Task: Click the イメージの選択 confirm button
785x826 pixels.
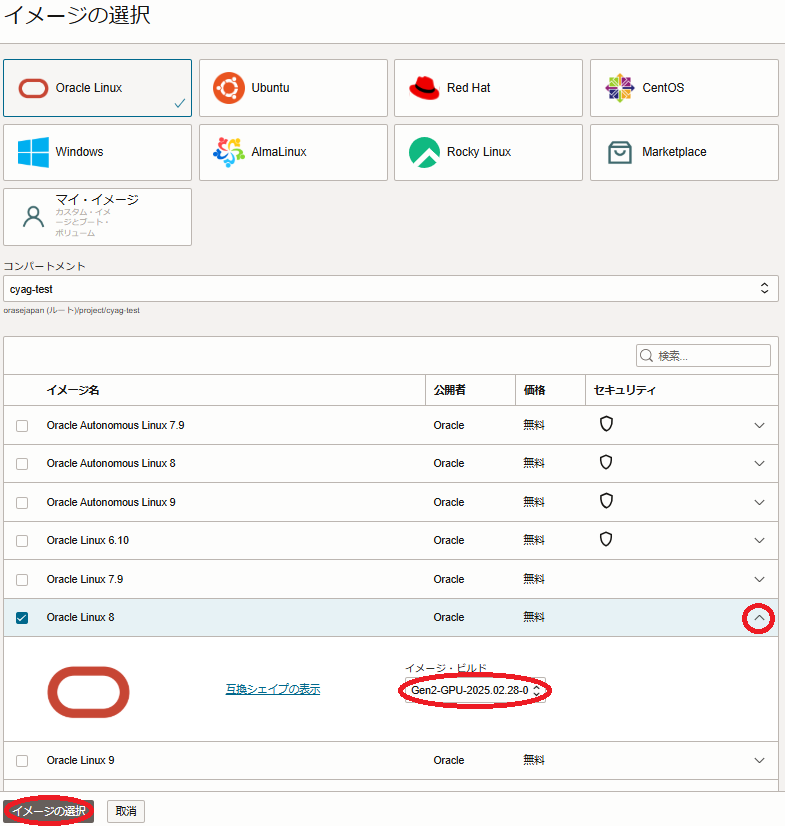Action: pyautogui.click(x=49, y=810)
